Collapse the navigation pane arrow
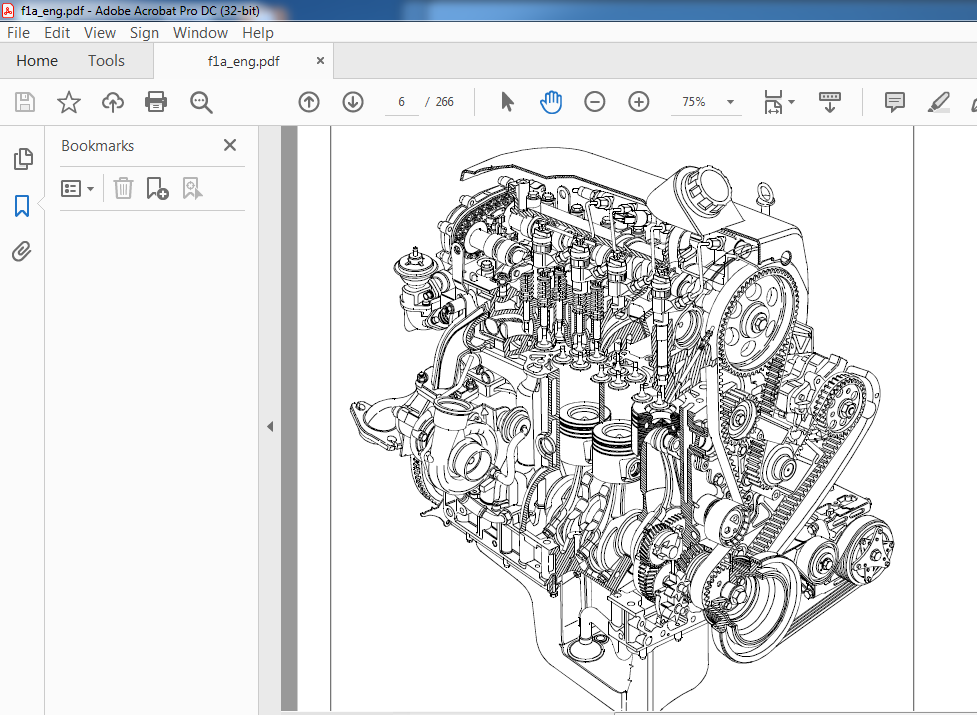 tap(270, 427)
